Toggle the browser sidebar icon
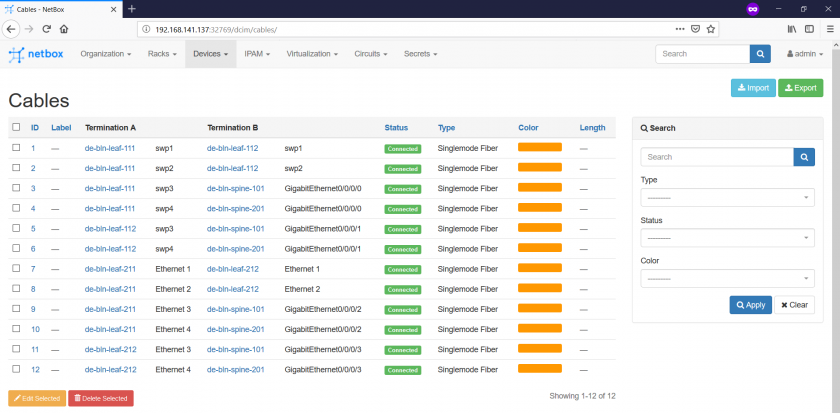 tap(809, 29)
